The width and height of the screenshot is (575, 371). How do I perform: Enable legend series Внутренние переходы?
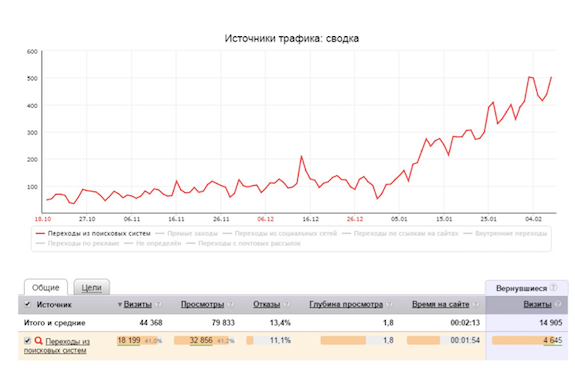[505, 234]
